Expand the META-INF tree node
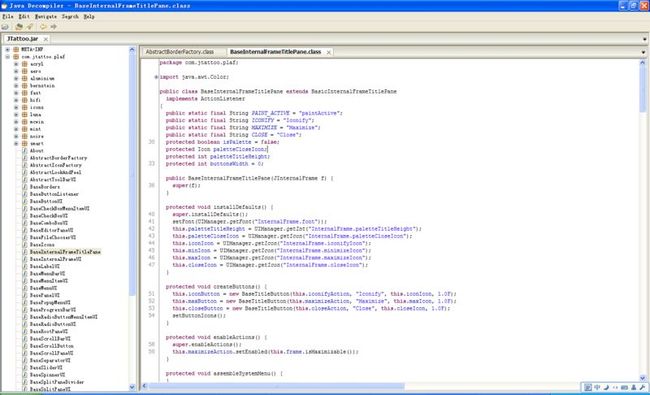Image resolution: width=650 pixels, height=395 pixels. point(7,49)
